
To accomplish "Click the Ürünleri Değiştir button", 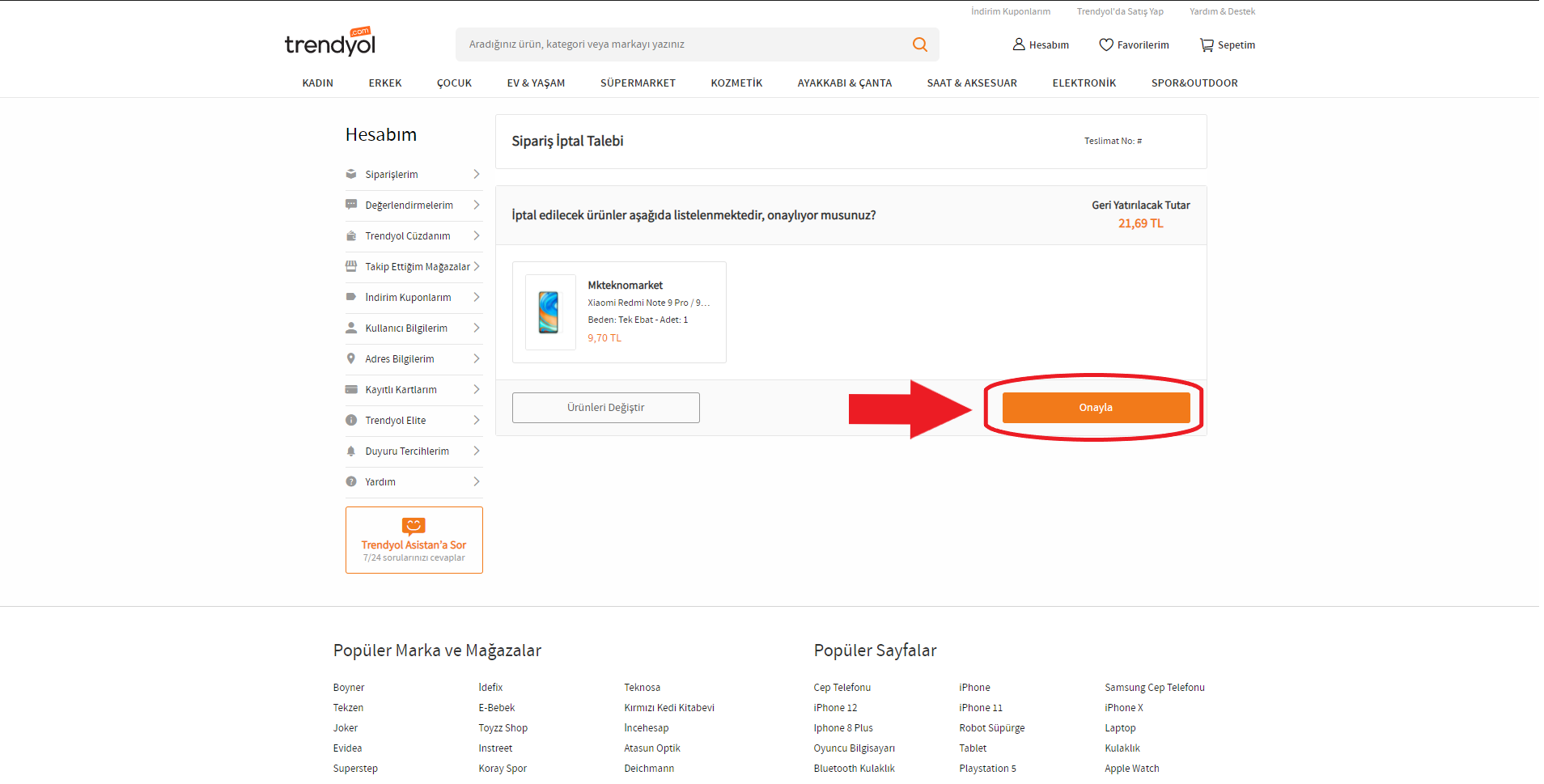I will tap(605, 408).
